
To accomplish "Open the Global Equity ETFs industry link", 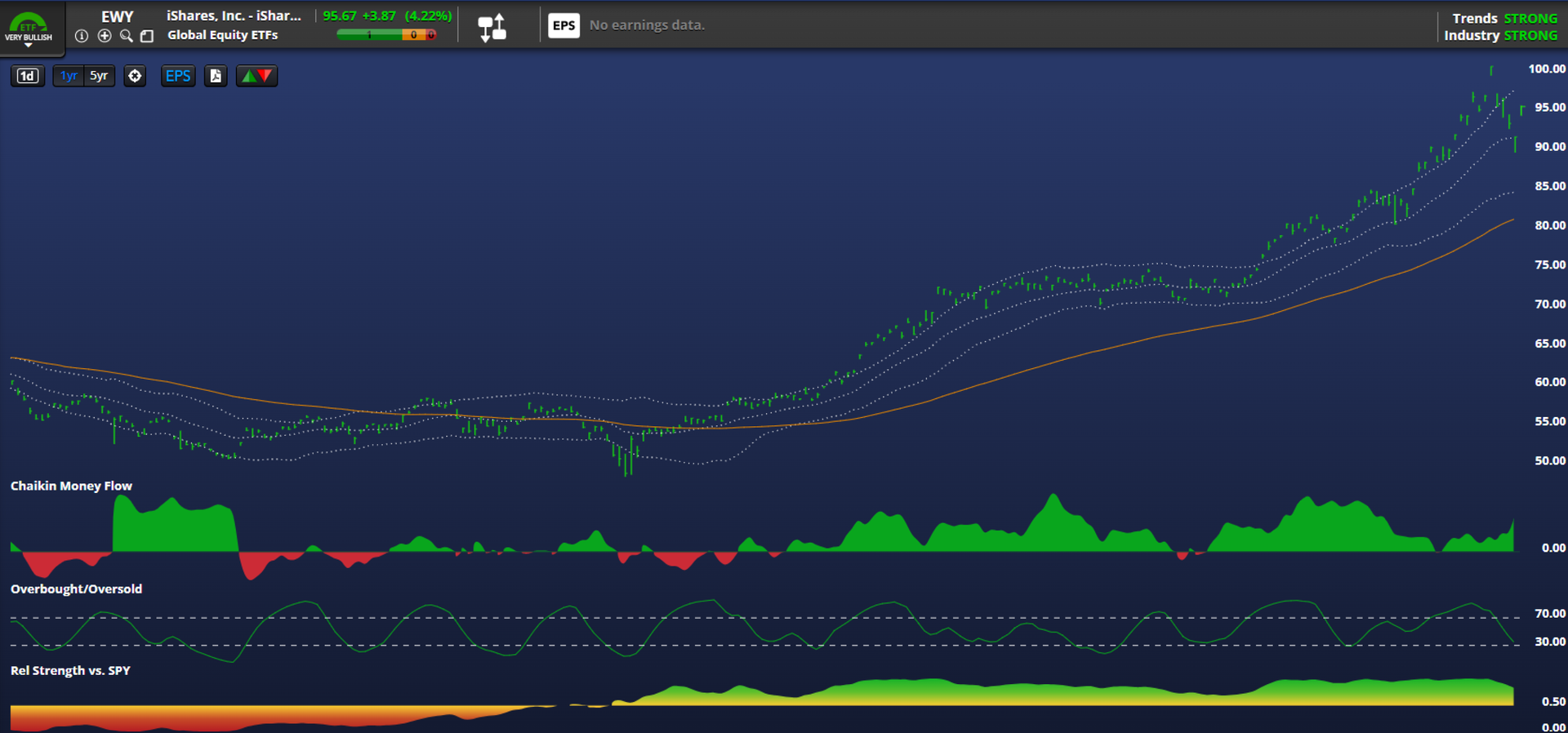I will pos(222,35).
